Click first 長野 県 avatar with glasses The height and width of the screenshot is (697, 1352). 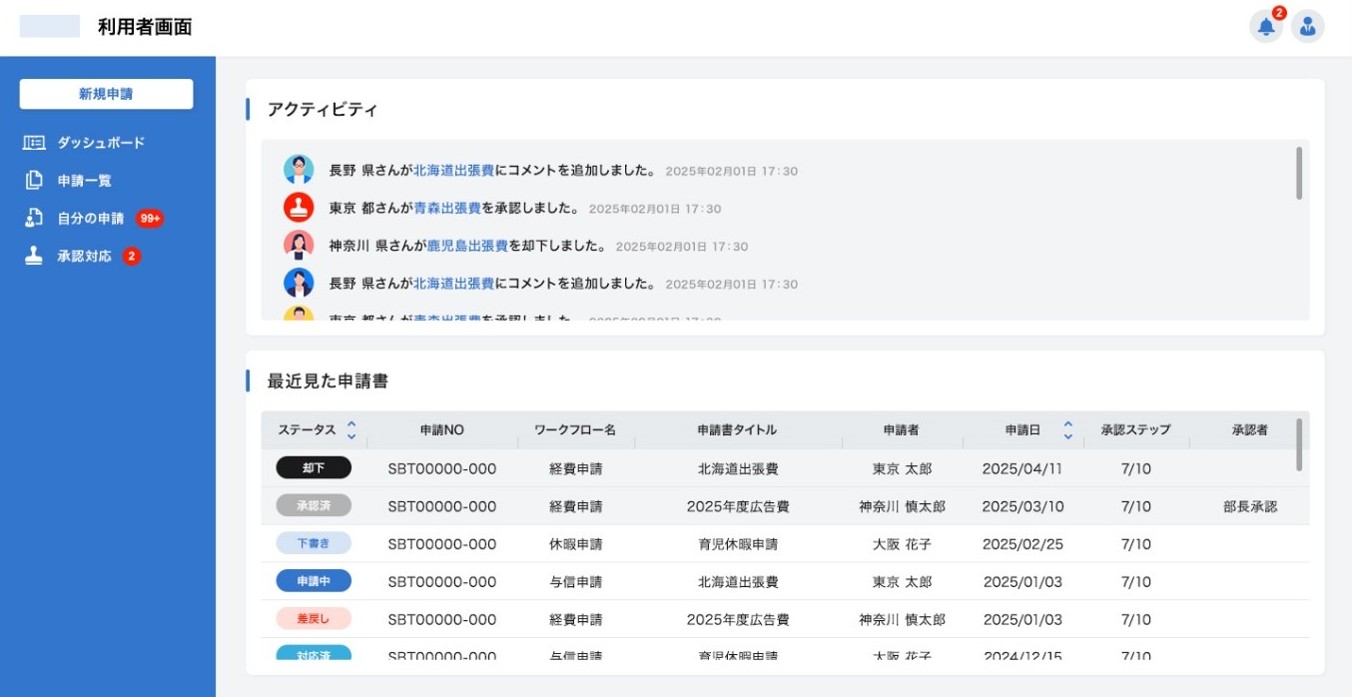pos(298,170)
